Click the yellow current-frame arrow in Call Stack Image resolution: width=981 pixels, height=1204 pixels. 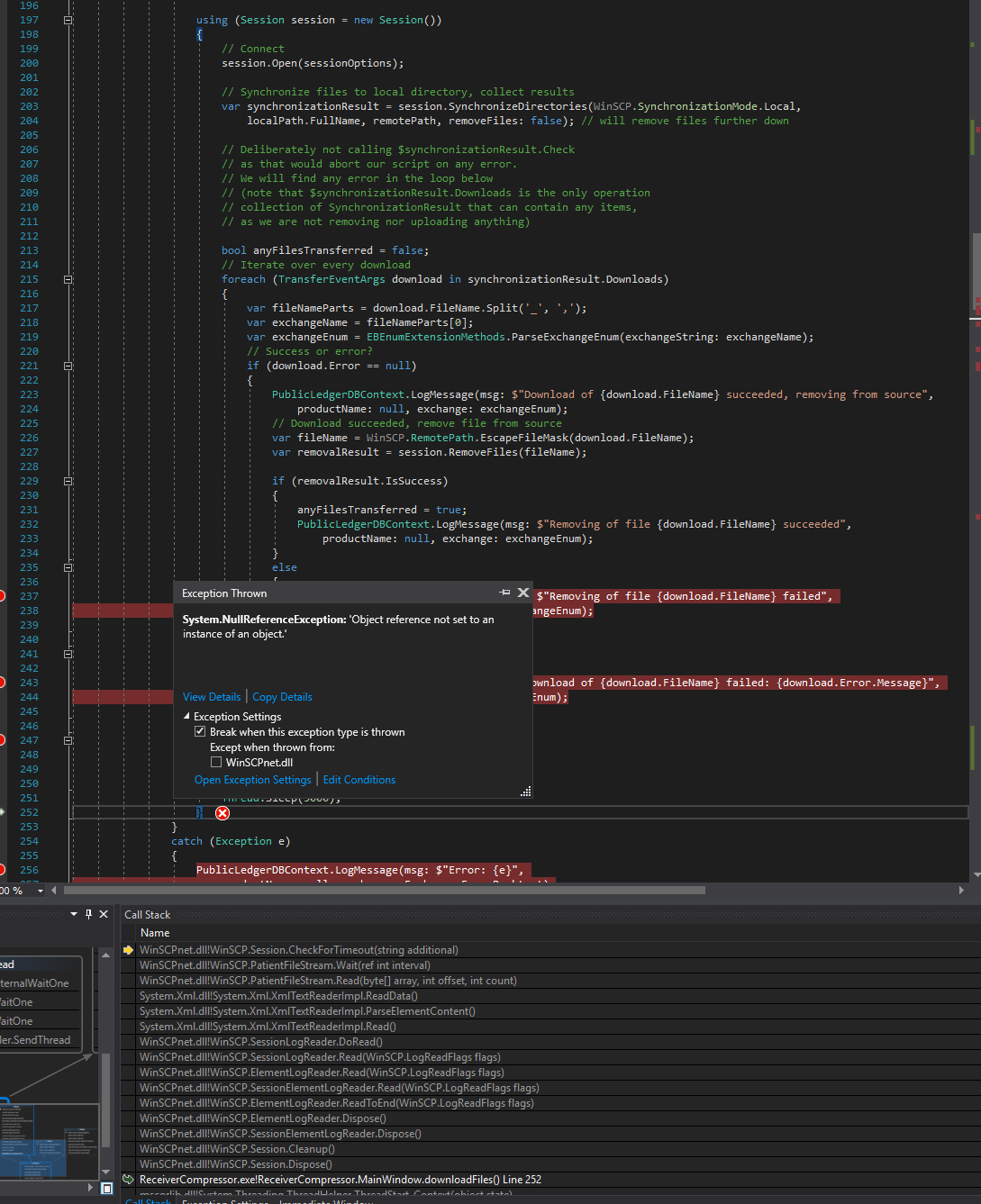click(x=129, y=950)
